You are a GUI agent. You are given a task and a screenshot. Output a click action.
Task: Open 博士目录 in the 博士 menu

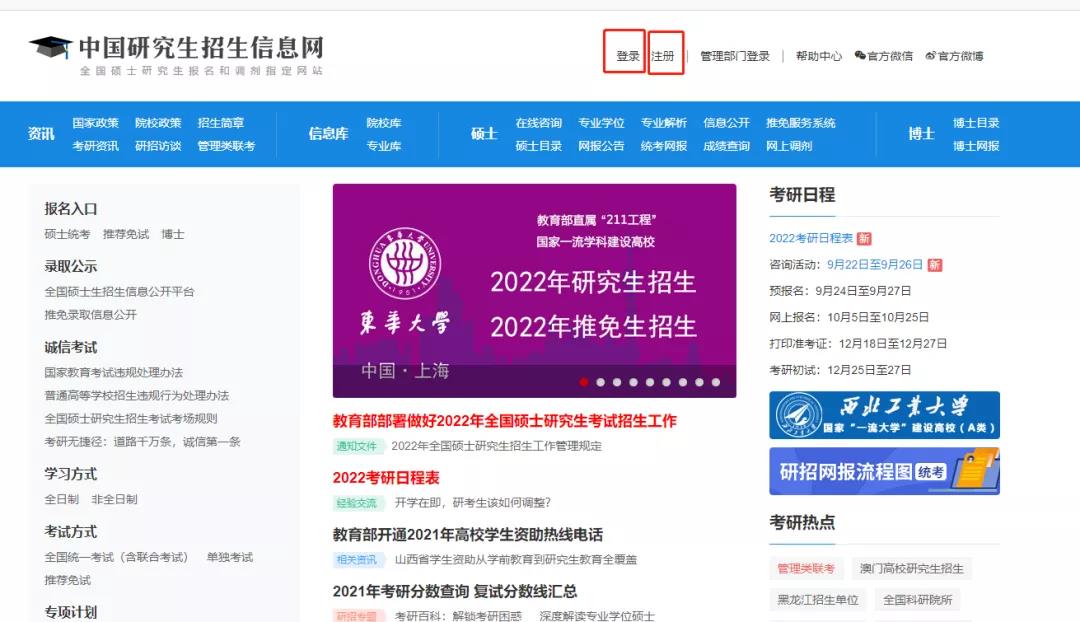[x=975, y=123]
